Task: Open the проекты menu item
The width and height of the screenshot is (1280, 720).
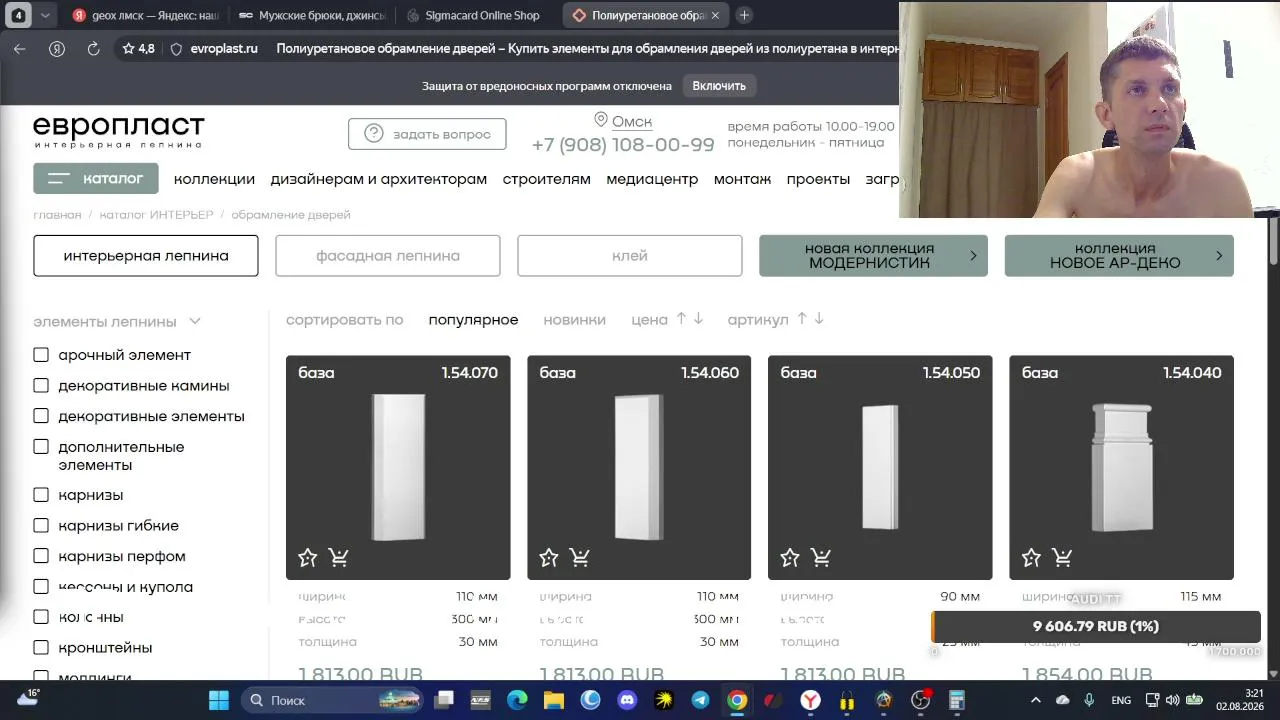Action: pyautogui.click(x=818, y=179)
